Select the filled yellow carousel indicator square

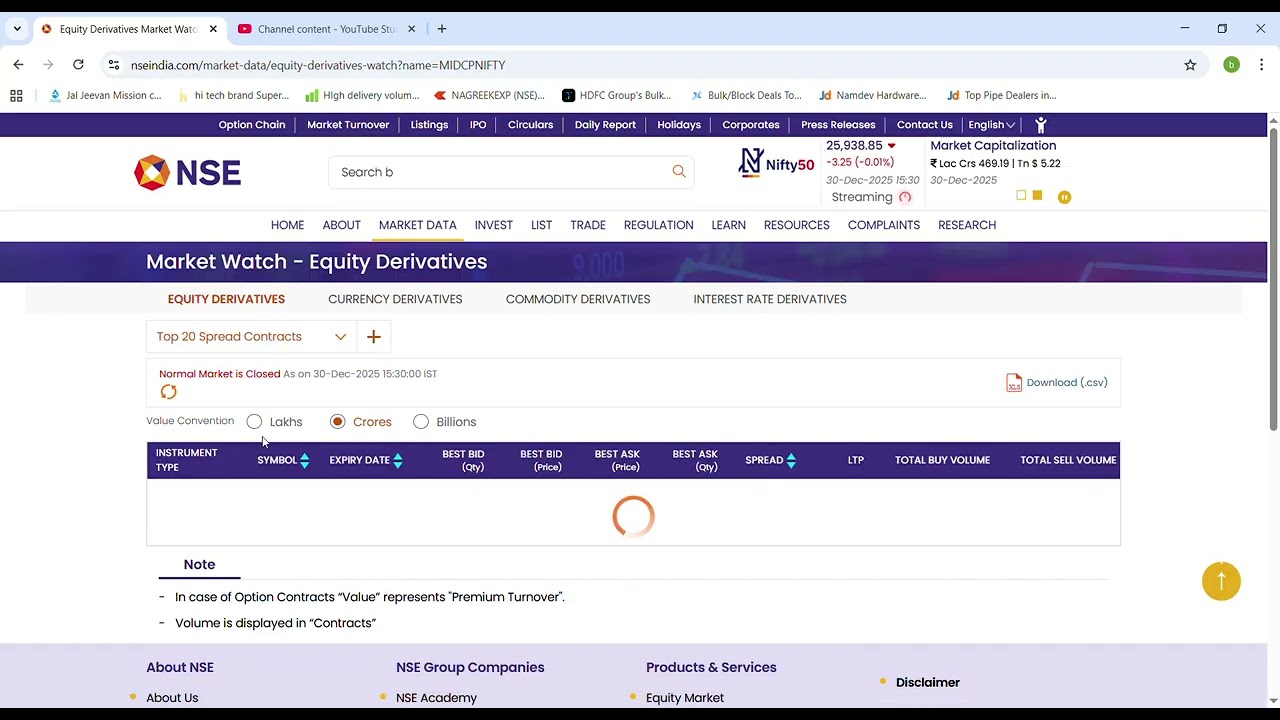click(1037, 195)
